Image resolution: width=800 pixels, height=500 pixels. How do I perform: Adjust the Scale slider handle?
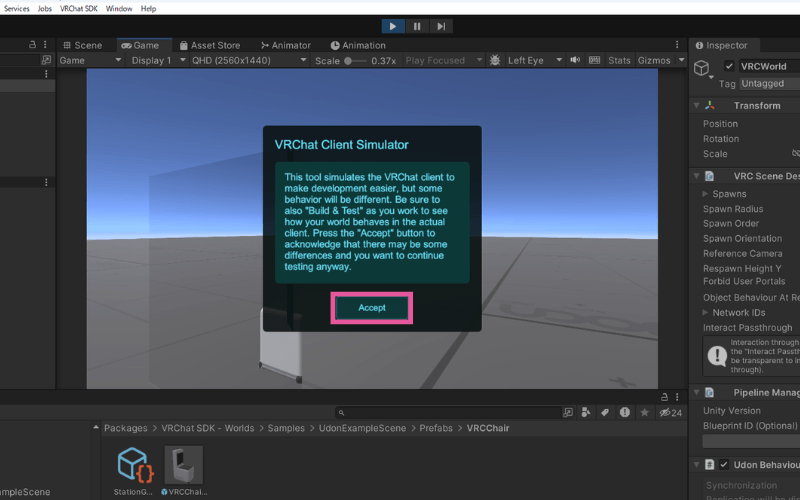coord(348,61)
